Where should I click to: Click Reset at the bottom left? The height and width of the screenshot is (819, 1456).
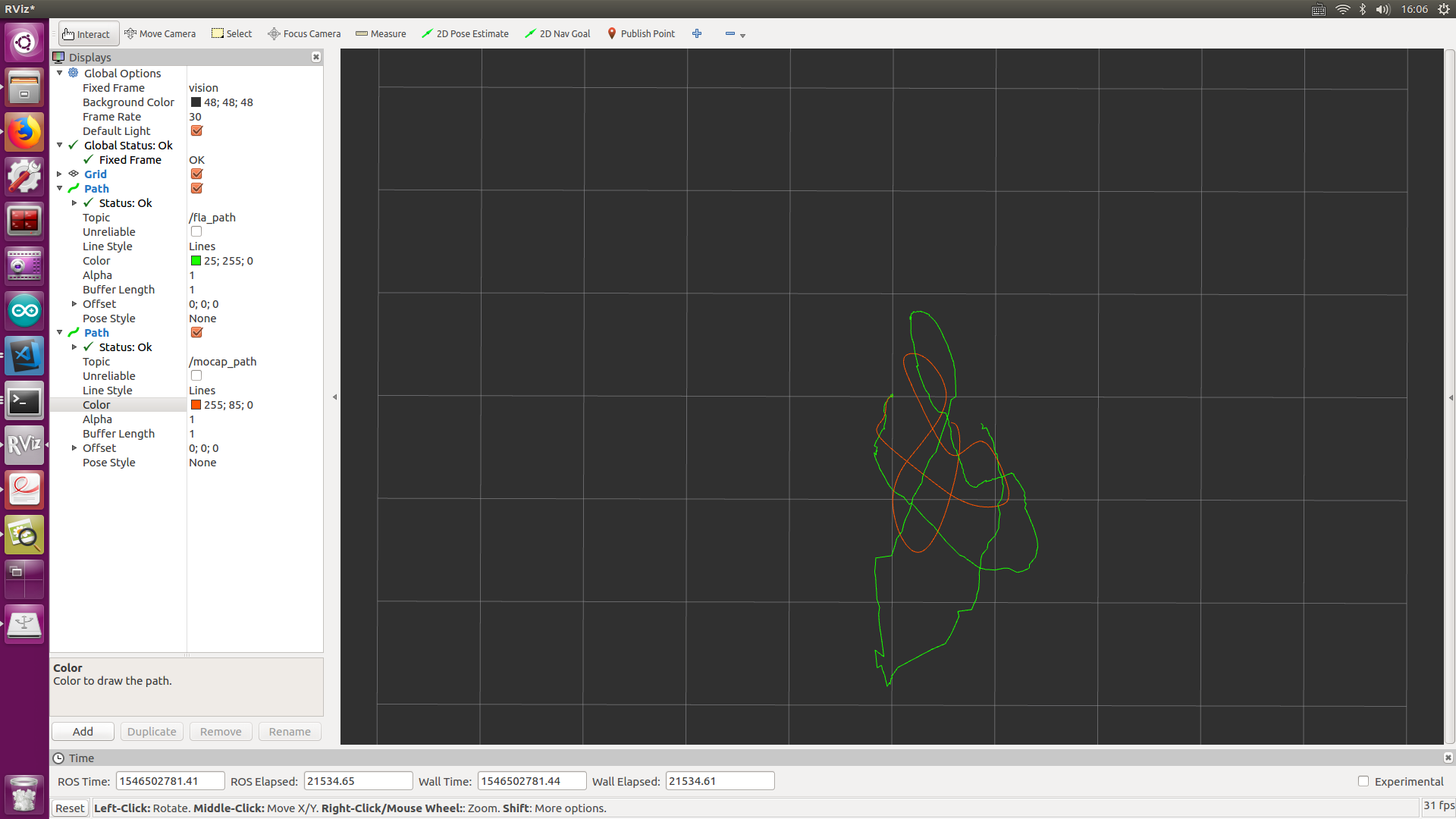[x=70, y=808]
